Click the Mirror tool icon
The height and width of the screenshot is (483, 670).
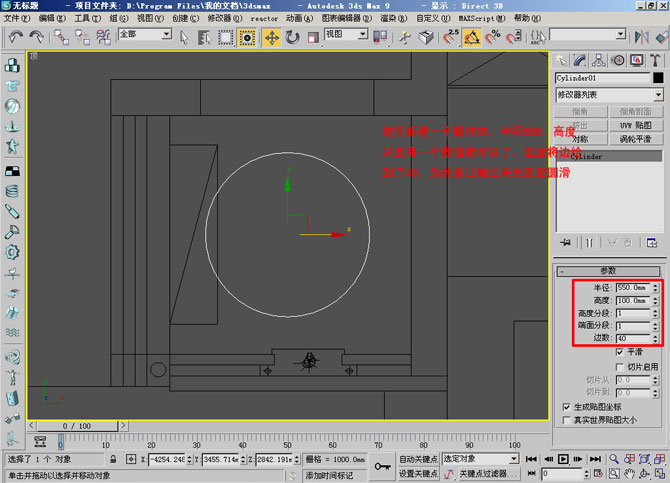click(x=641, y=38)
